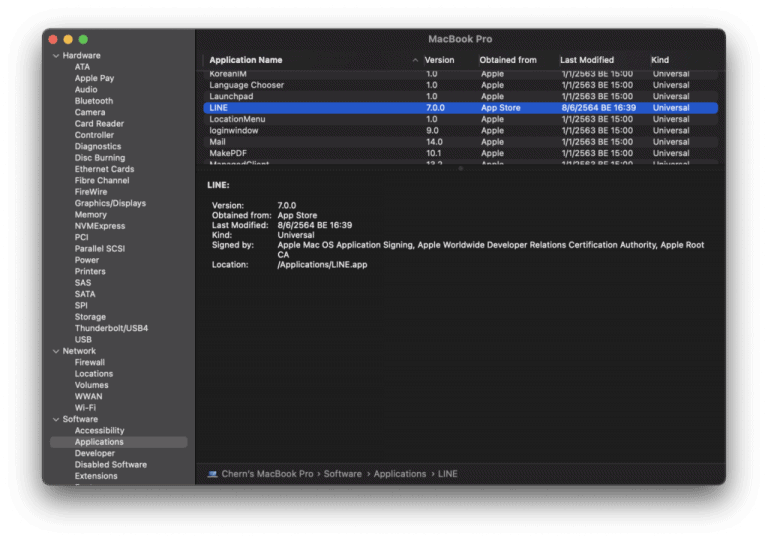
Task: Open Thunderbolt/USB4 in sidebar
Action: (111, 328)
